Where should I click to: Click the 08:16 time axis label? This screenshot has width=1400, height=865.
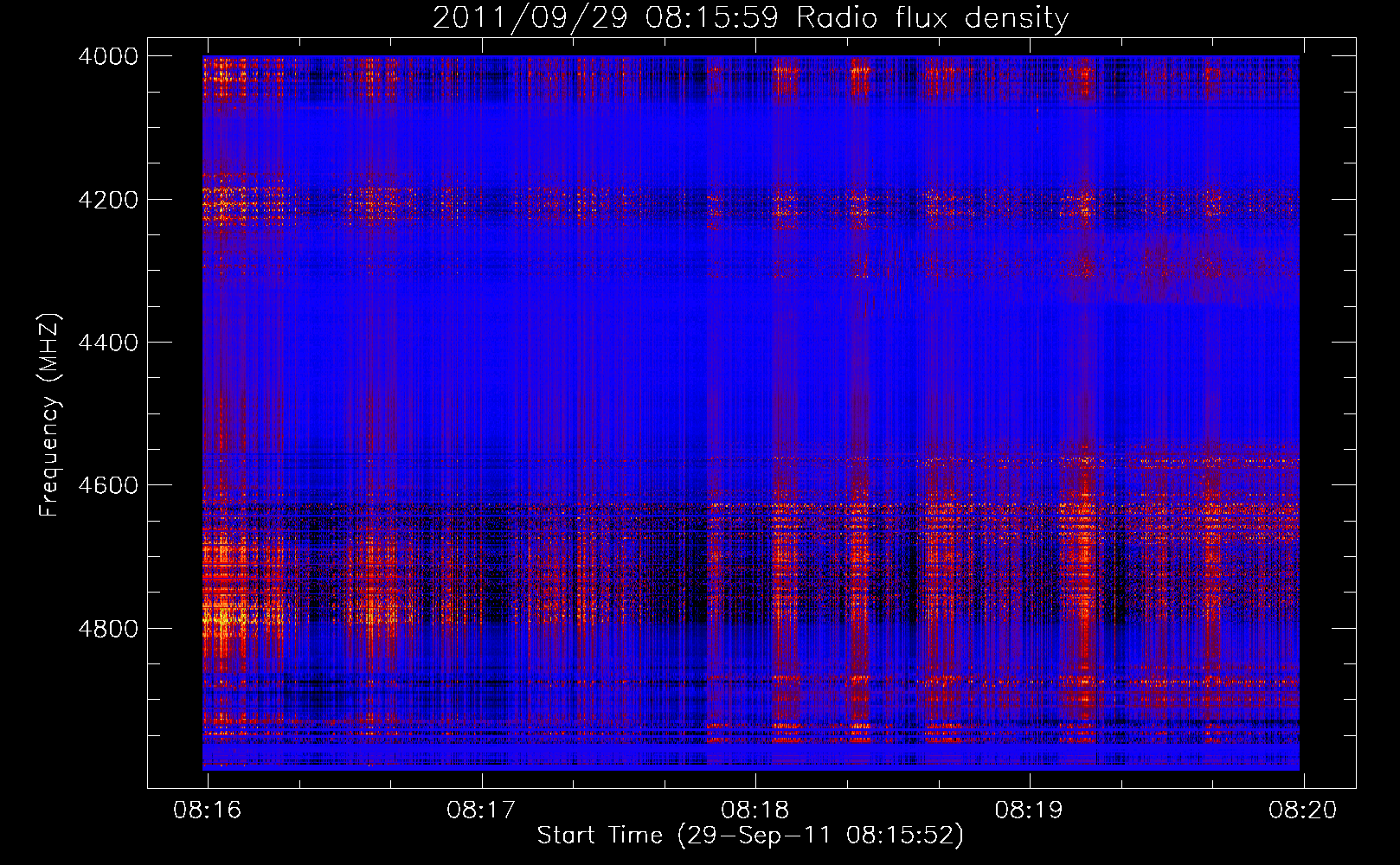(x=207, y=811)
